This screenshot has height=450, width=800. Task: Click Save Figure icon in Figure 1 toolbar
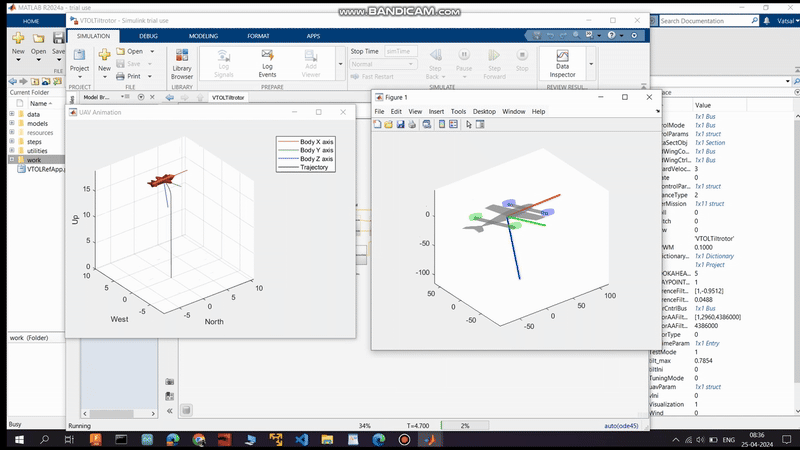point(401,125)
